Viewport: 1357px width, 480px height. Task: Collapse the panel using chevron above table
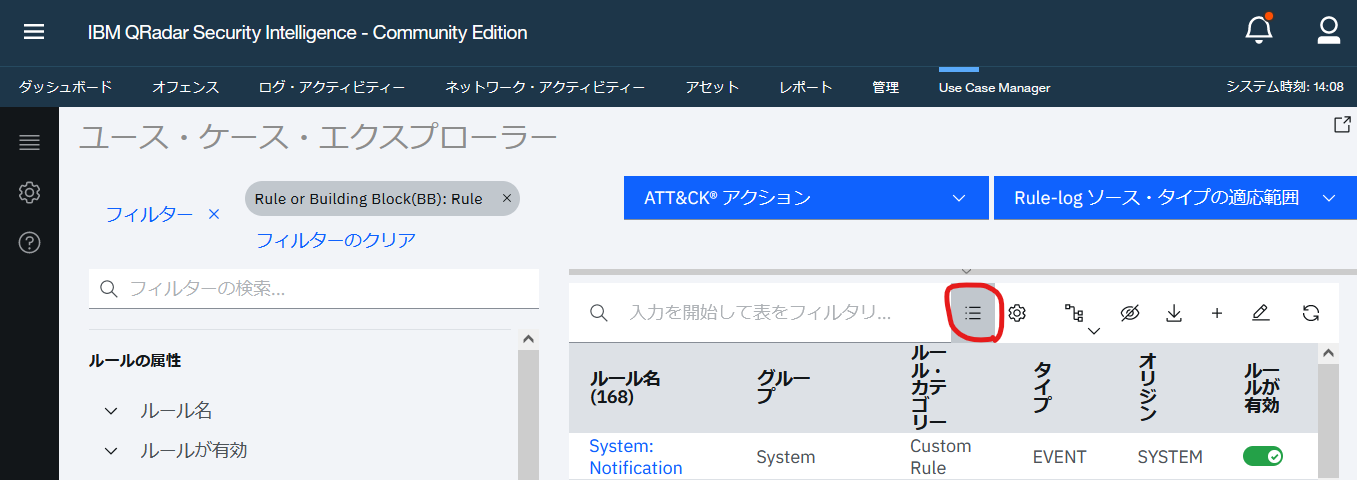coord(966,271)
